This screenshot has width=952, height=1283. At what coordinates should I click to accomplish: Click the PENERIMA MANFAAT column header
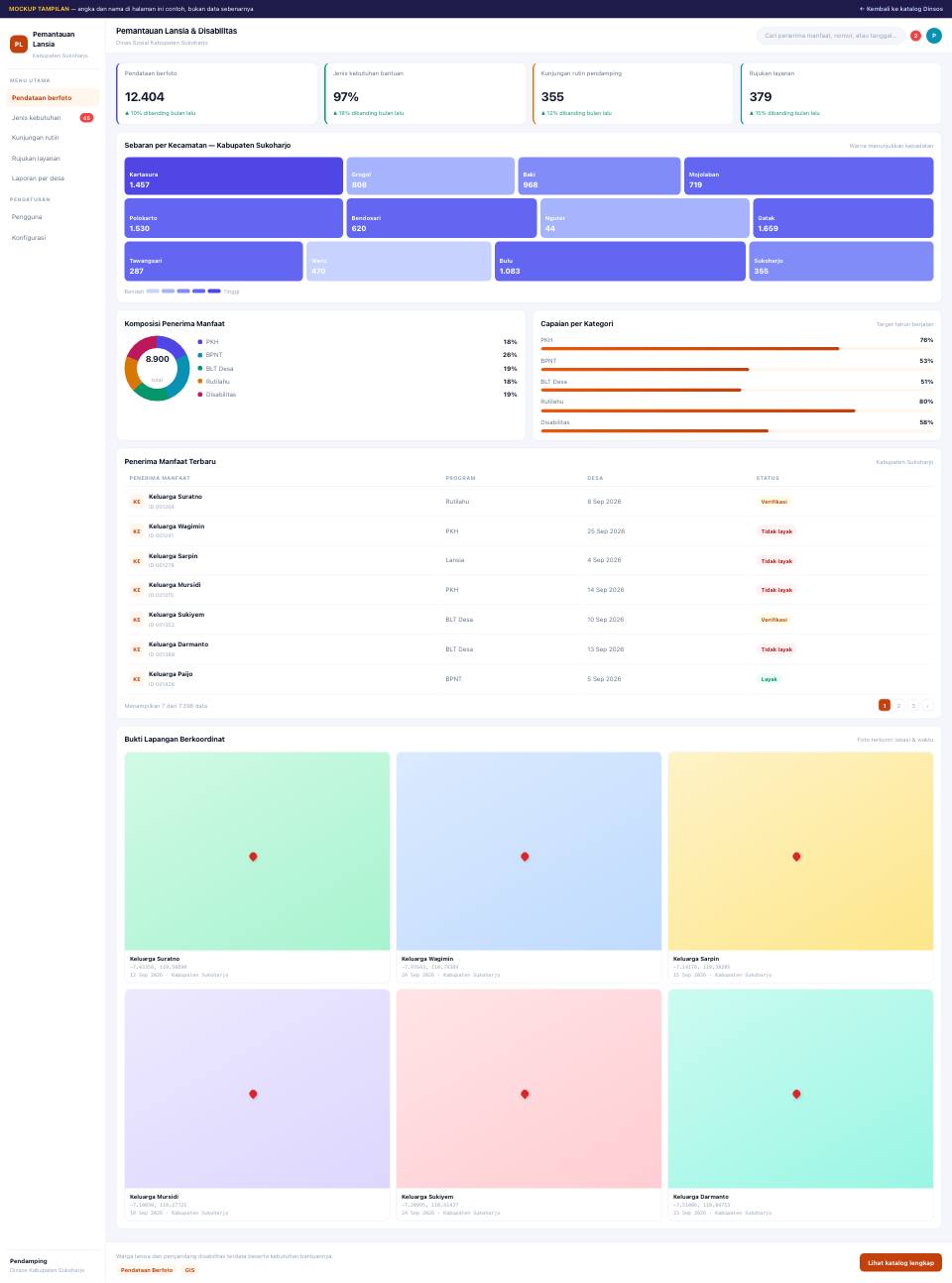(x=160, y=478)
